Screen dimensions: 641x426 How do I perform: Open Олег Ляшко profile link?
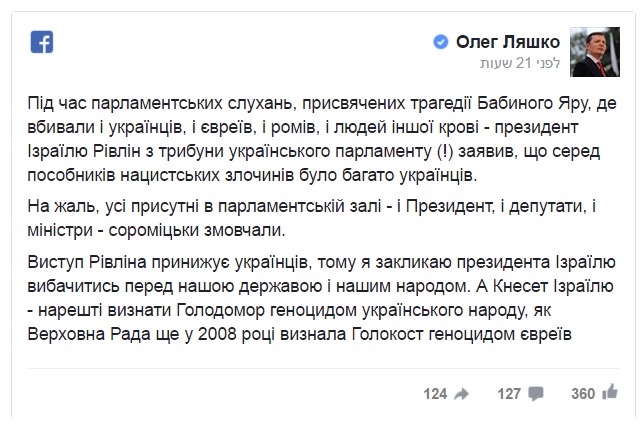pyautogui.click(x=508, y=42)
